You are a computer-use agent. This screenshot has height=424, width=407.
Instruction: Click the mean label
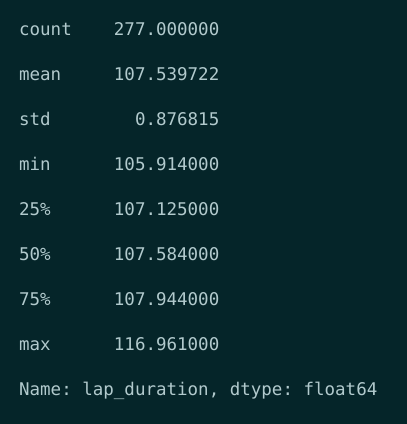pyautogui.click(x=40, y=74)
